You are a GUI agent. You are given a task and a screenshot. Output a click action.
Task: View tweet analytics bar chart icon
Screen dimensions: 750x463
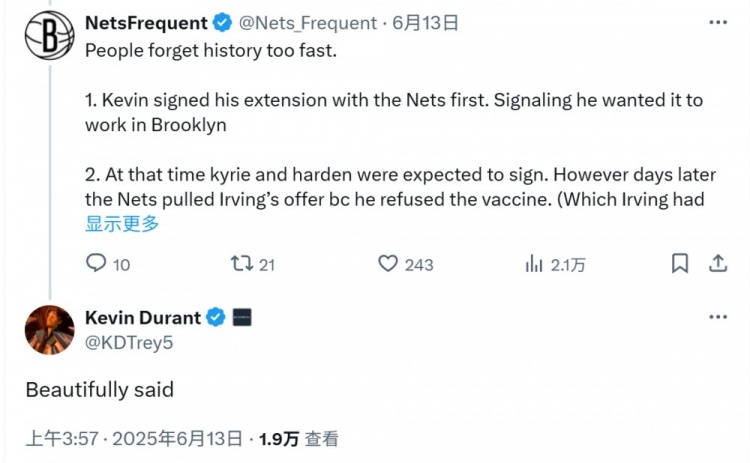pos(533,263)
